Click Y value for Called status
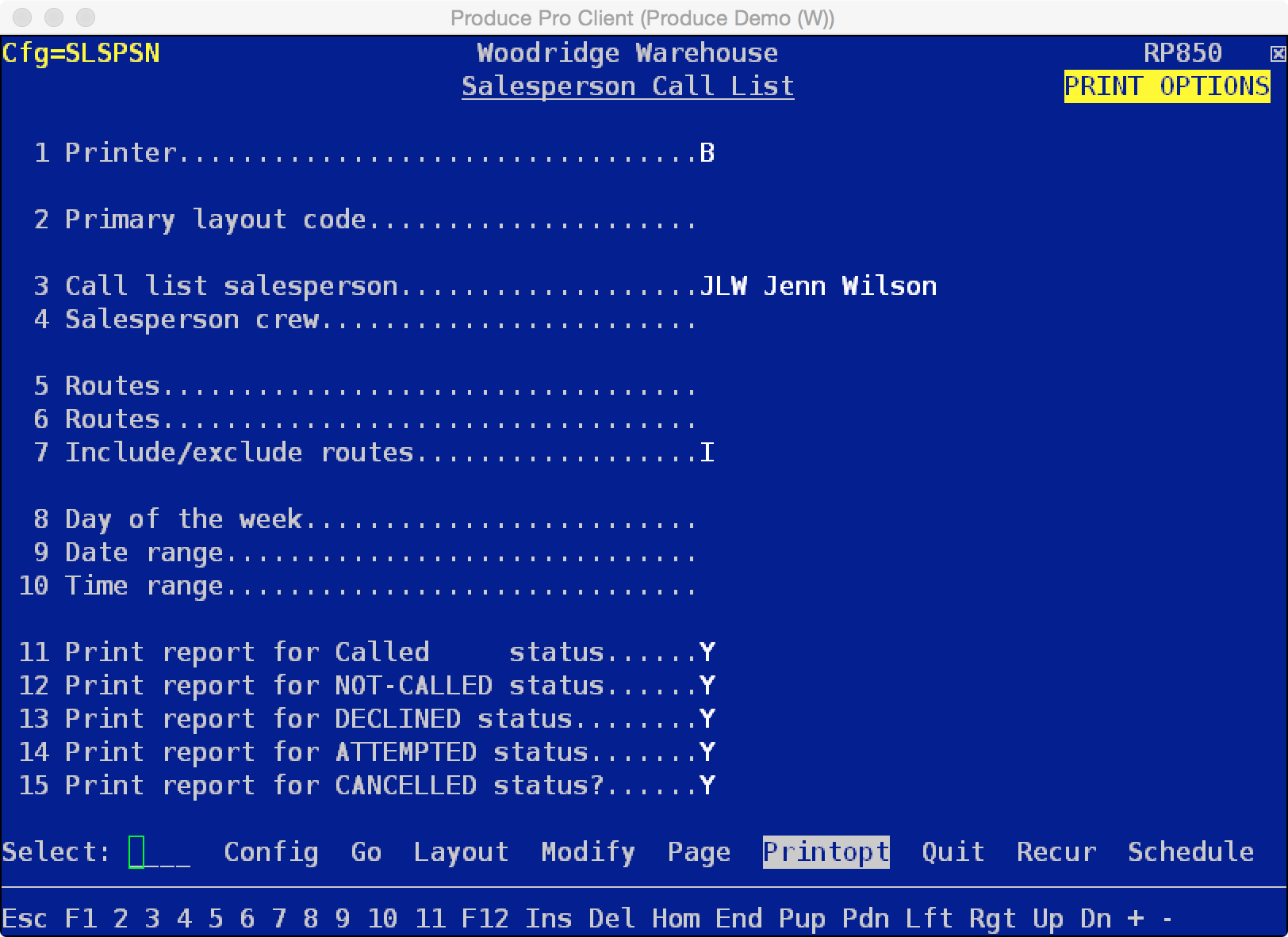Screen dimensions: 1288x937 707,652
